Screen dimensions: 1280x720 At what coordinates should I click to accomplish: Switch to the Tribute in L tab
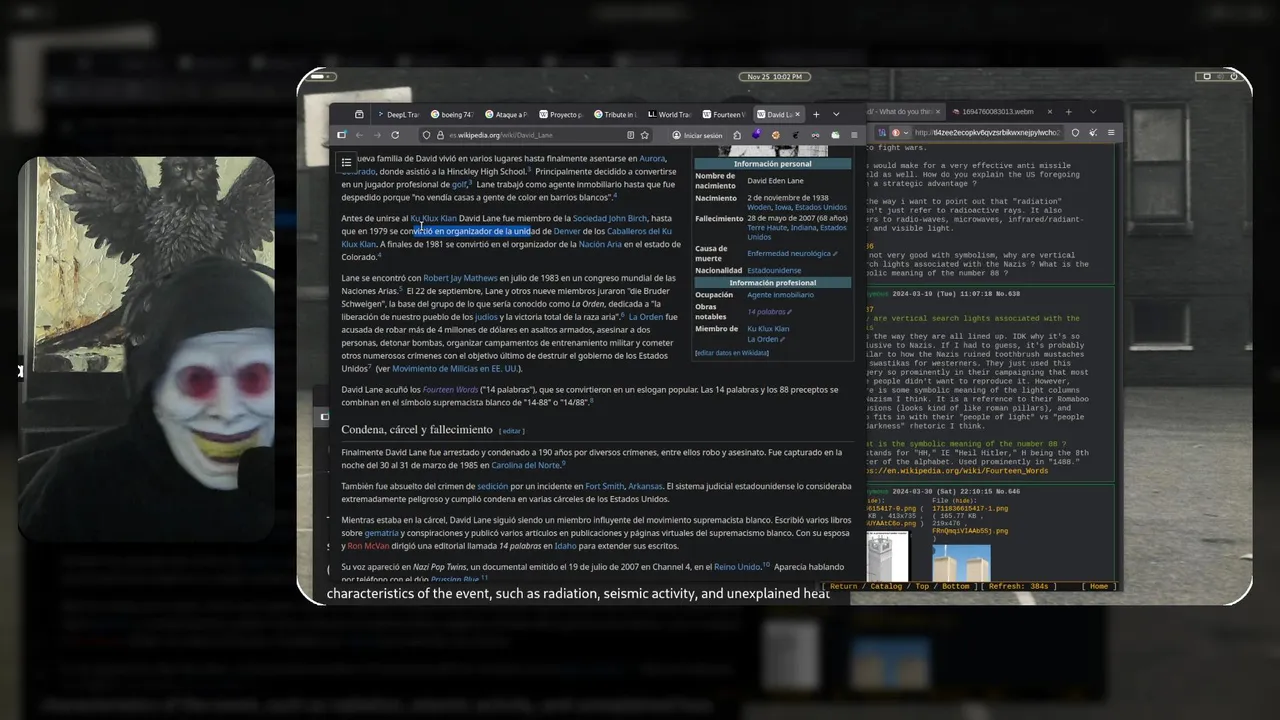tap(616, 114)
